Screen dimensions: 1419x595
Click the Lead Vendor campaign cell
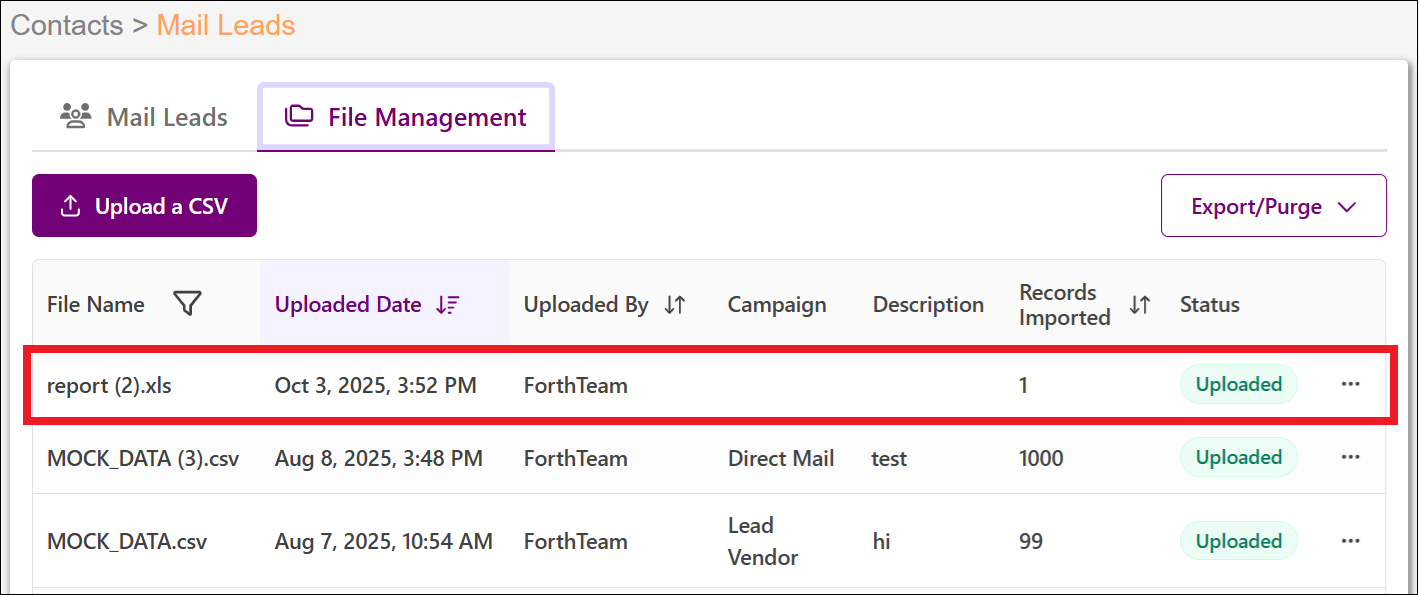(763, 541)
